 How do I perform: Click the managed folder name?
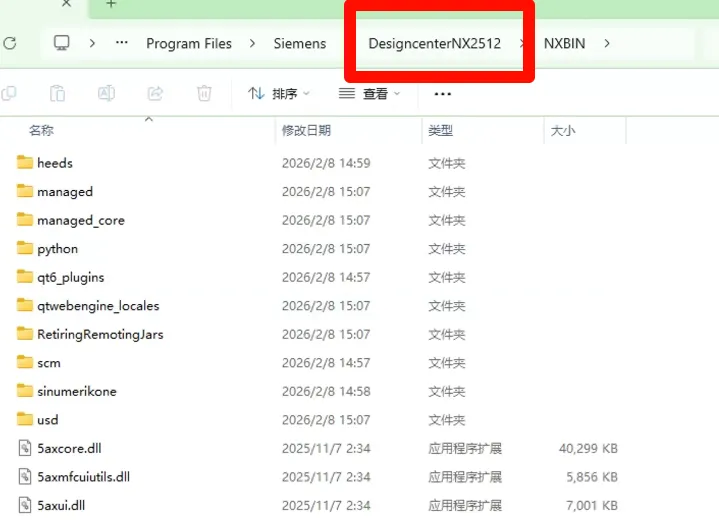(x=65, y=192)
